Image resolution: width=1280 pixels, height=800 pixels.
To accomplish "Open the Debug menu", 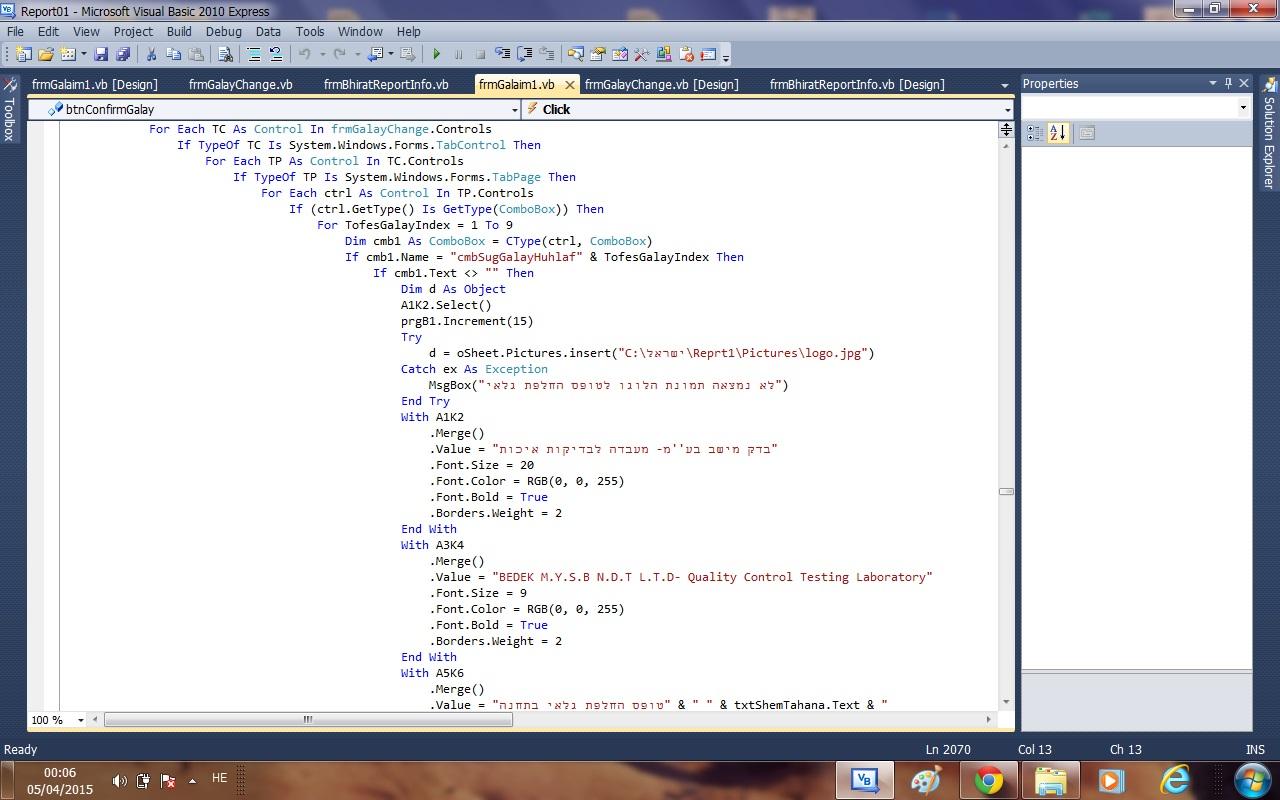I will [x=224, y=32].
